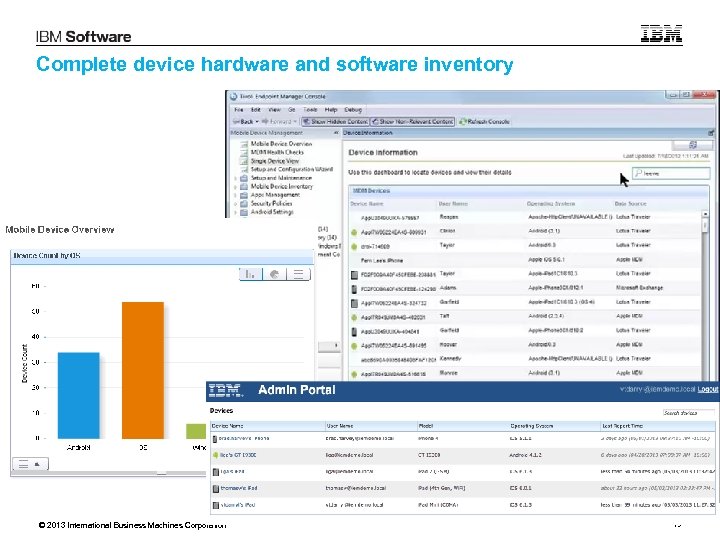This screenshot has width=720, height=540.
Task: Click the search magnifier icon
Action: pos(638,173)
